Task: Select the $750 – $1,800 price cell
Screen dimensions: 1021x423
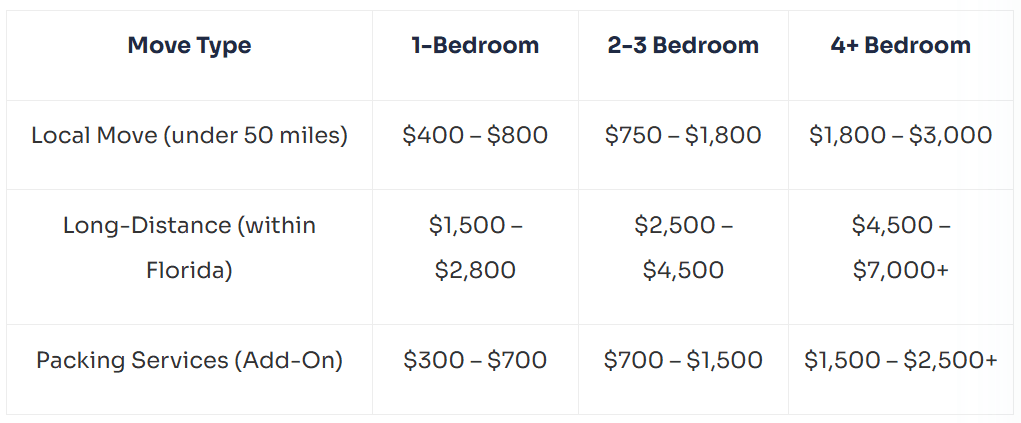Action: point(683,135)
